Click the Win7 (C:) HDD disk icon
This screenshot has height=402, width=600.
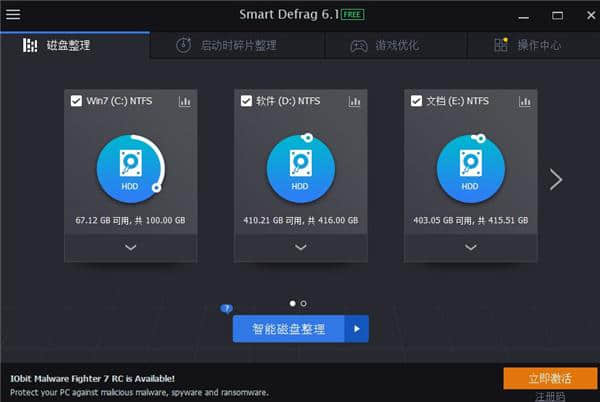pos(131,166)
